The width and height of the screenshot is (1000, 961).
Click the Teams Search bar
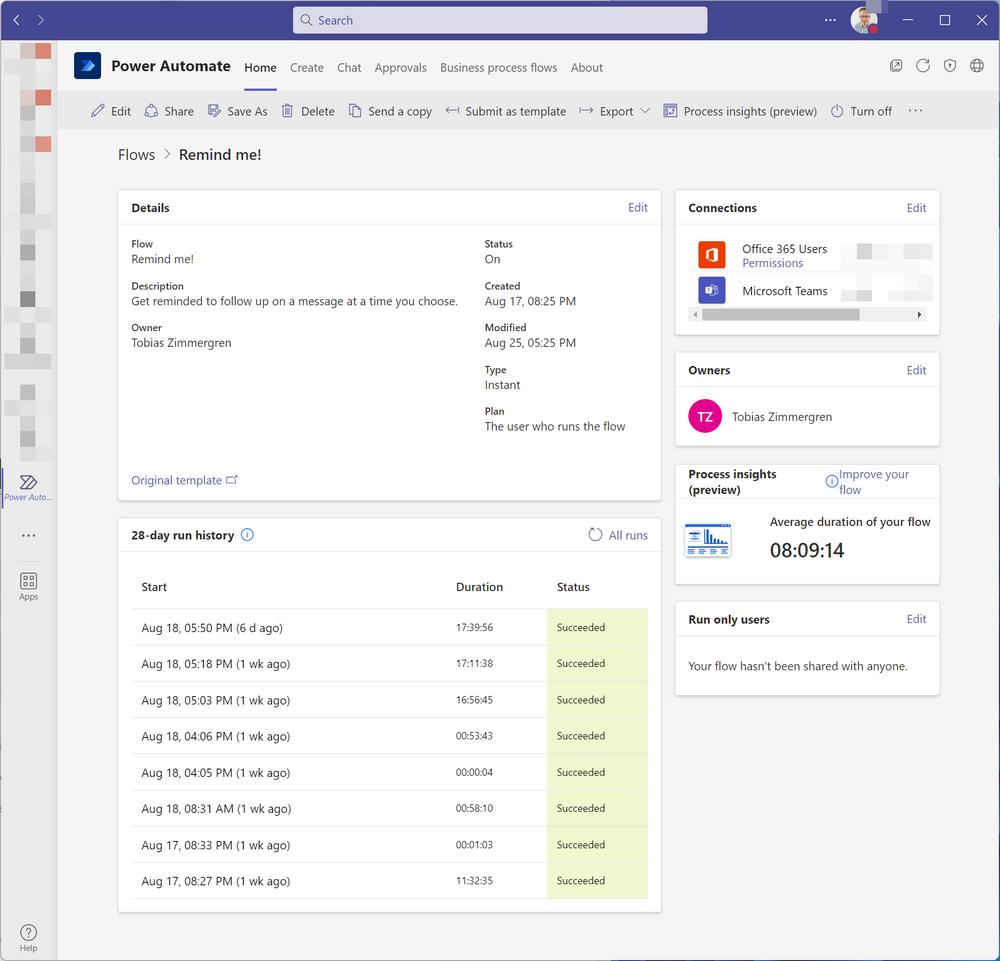[500, 19]
